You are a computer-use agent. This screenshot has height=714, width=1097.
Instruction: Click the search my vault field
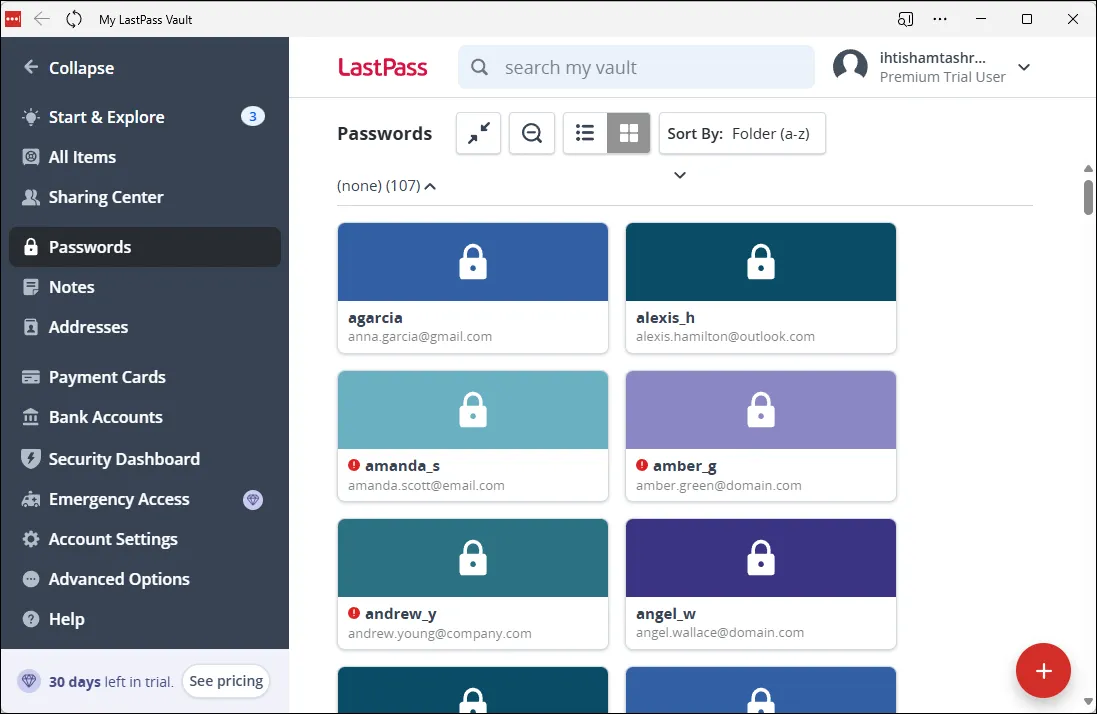coord(636,67)
